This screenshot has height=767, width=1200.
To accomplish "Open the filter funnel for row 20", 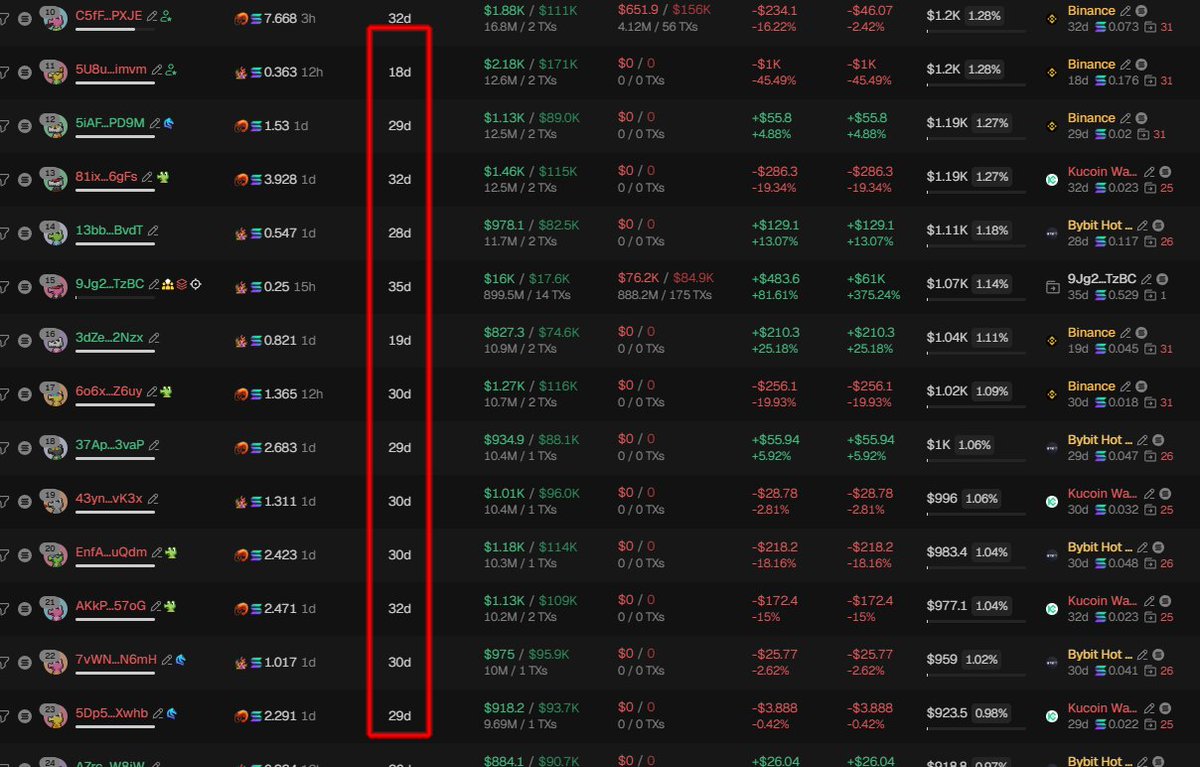I will point(5,556).
